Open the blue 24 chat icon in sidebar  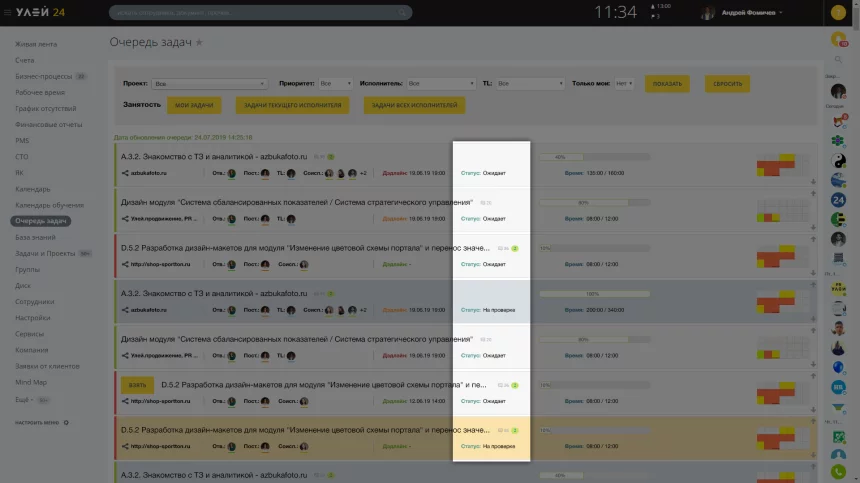click(839, 200)
